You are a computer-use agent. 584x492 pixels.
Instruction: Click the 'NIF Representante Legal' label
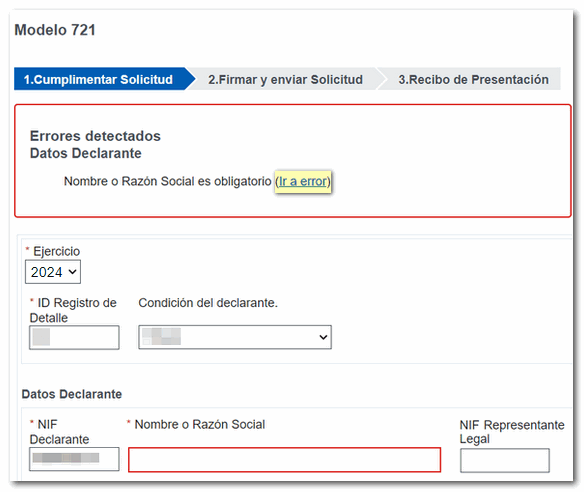[512, 432]
